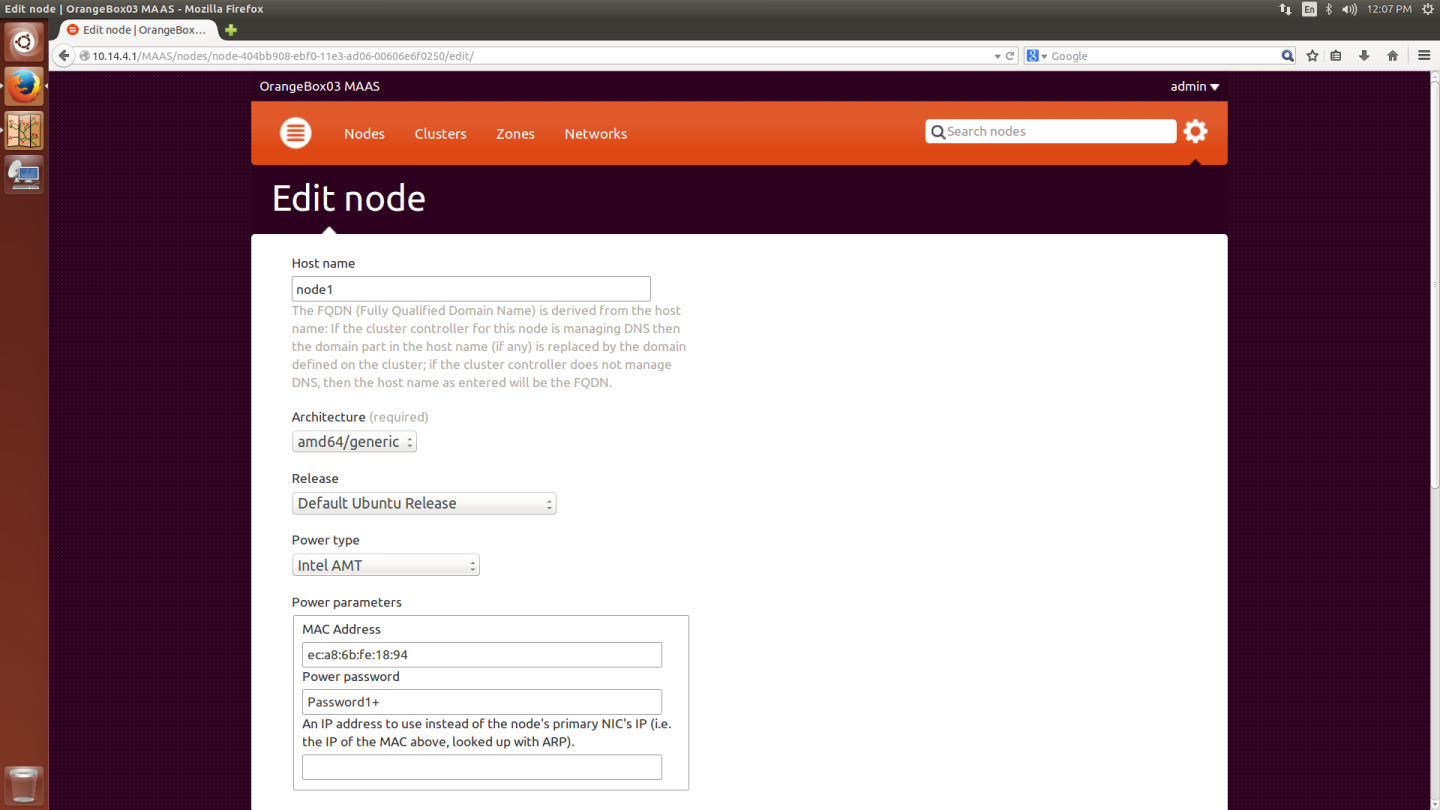Image resolution: width=1440 pixels, height=810 pixels.
Task: Click the Firefox launcher icon
Action: 24,86
